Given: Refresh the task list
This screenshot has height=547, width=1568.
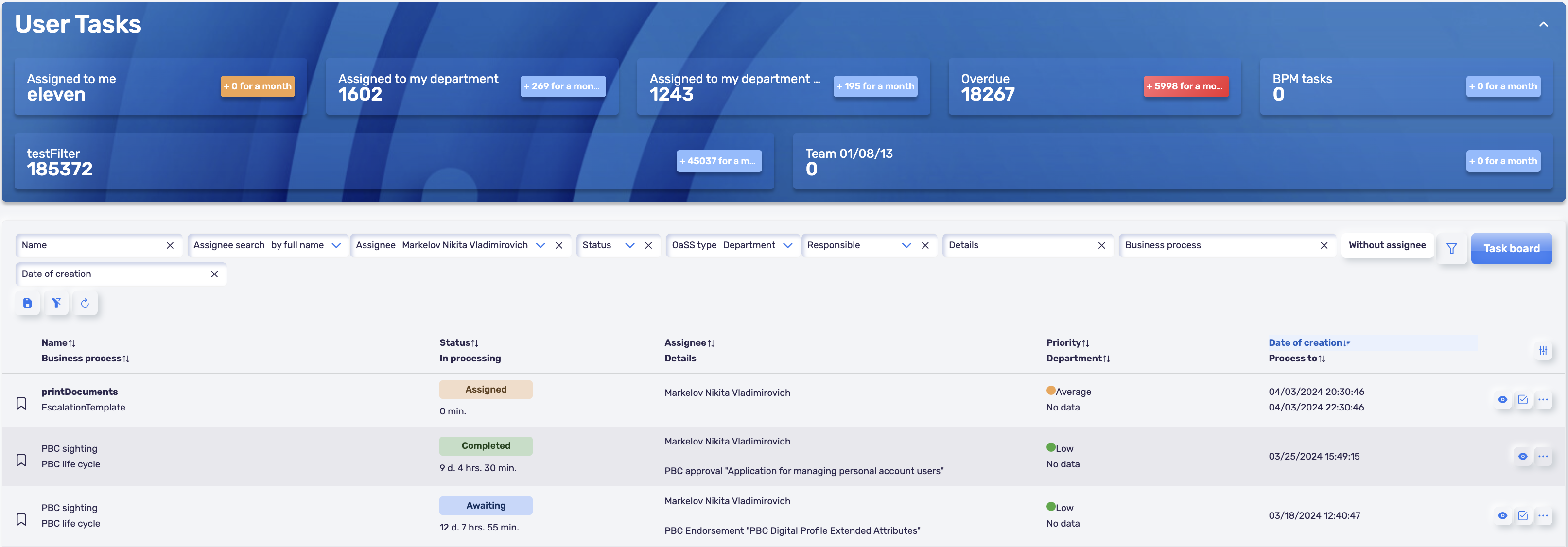Looking at the screenshot, I should pos(85,303).
